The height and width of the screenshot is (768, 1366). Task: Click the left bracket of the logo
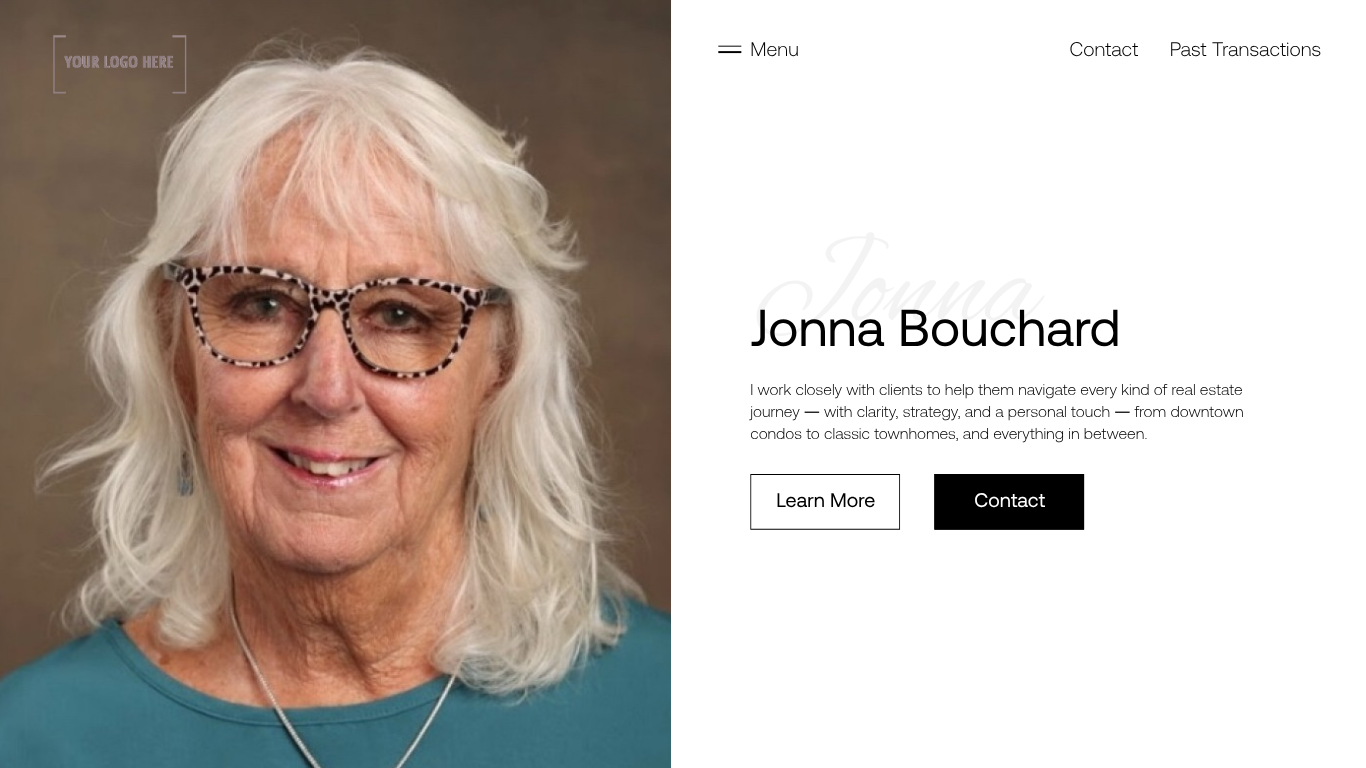coord(59,64)
